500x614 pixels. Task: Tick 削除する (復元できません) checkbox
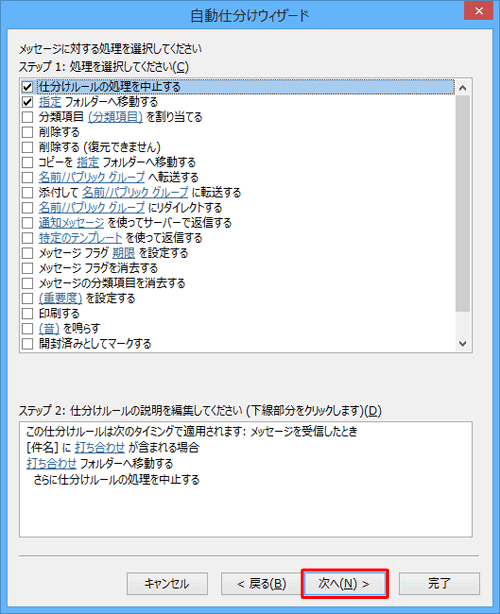(x=27, y=147)
